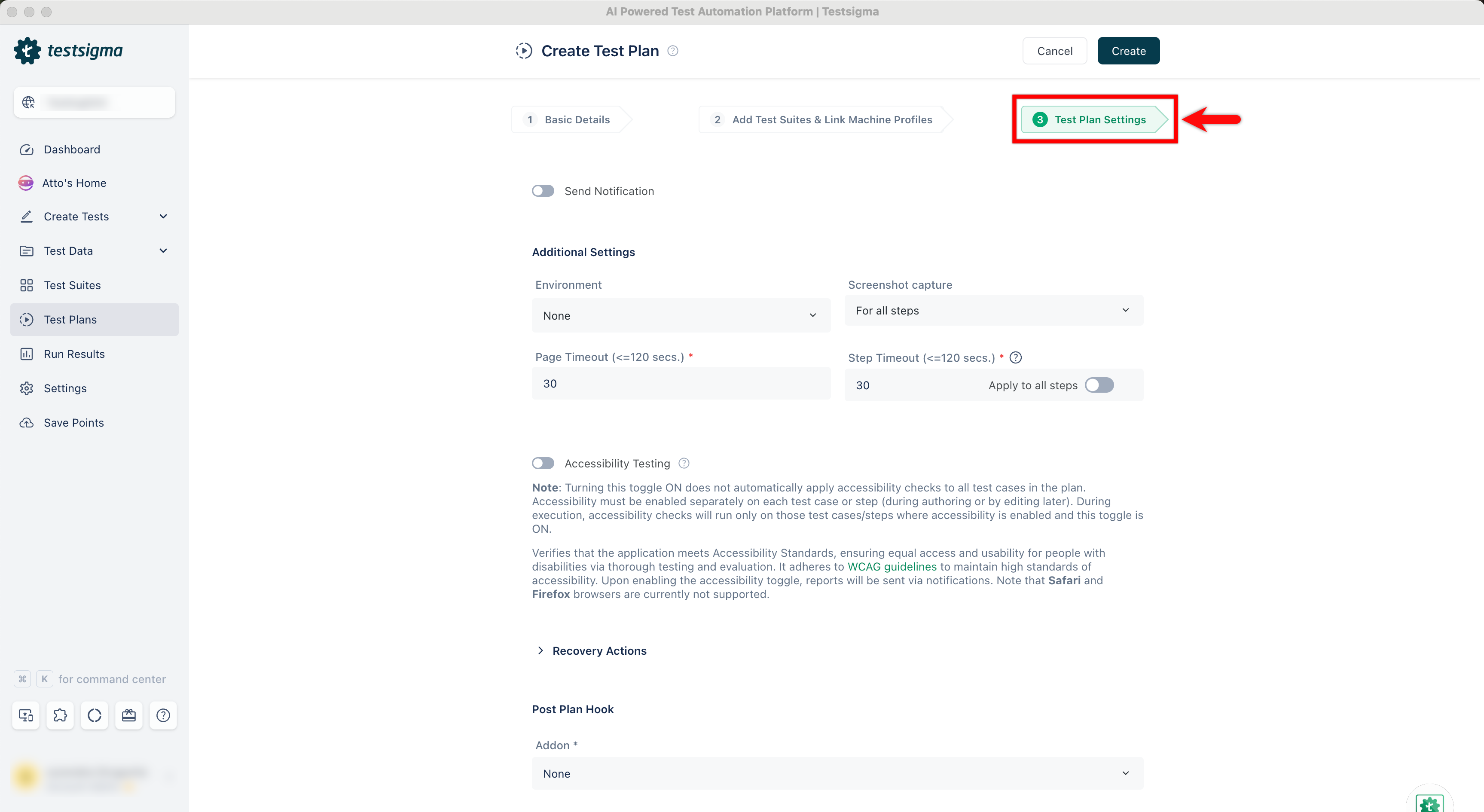Screen dimensions: 1484x812
Task: Click the gift box icon button
Action: point(129,715)
